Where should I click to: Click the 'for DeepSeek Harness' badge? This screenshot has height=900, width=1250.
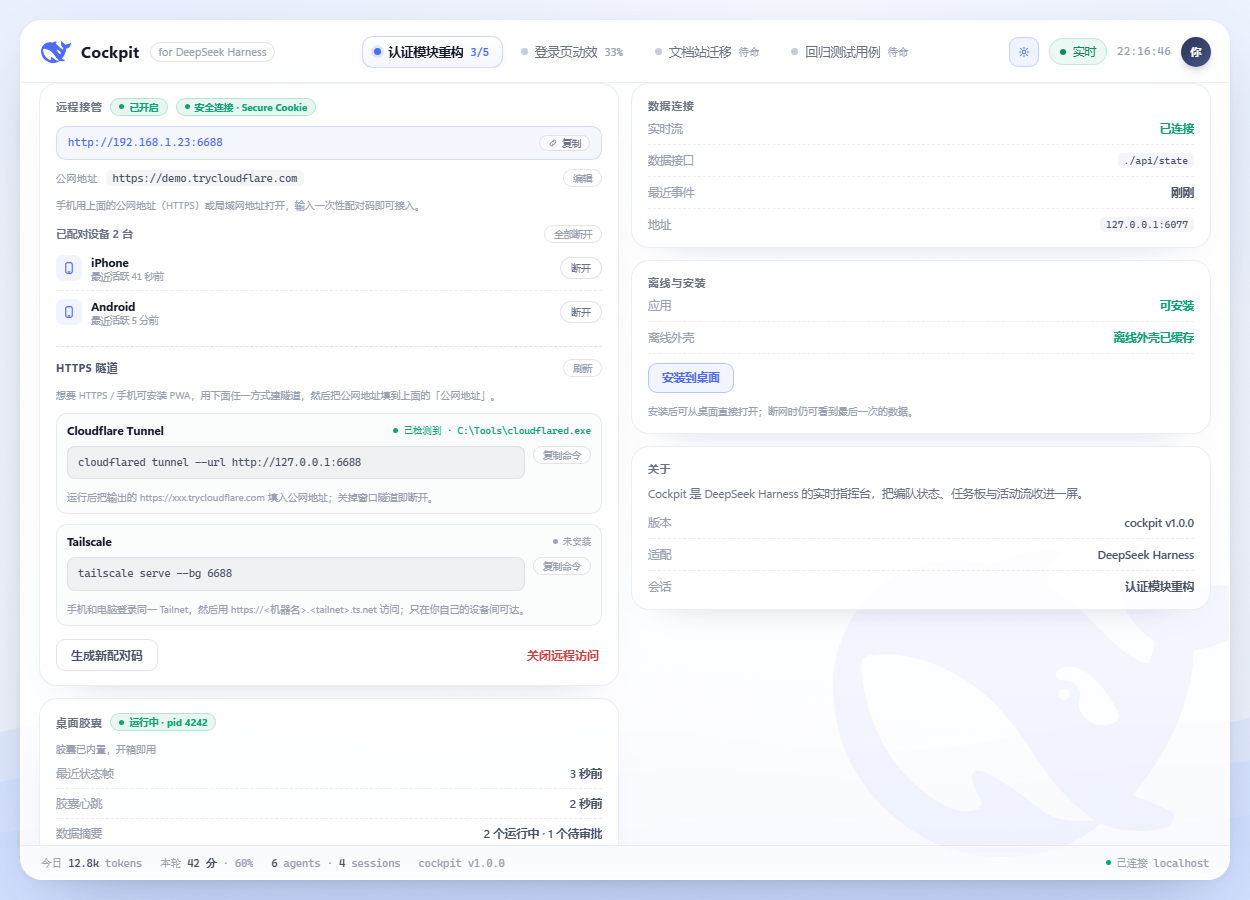[x=212, y=52]
